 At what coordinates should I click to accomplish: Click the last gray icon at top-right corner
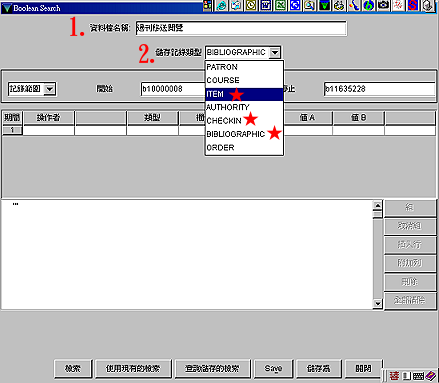(x=428, y=5)
